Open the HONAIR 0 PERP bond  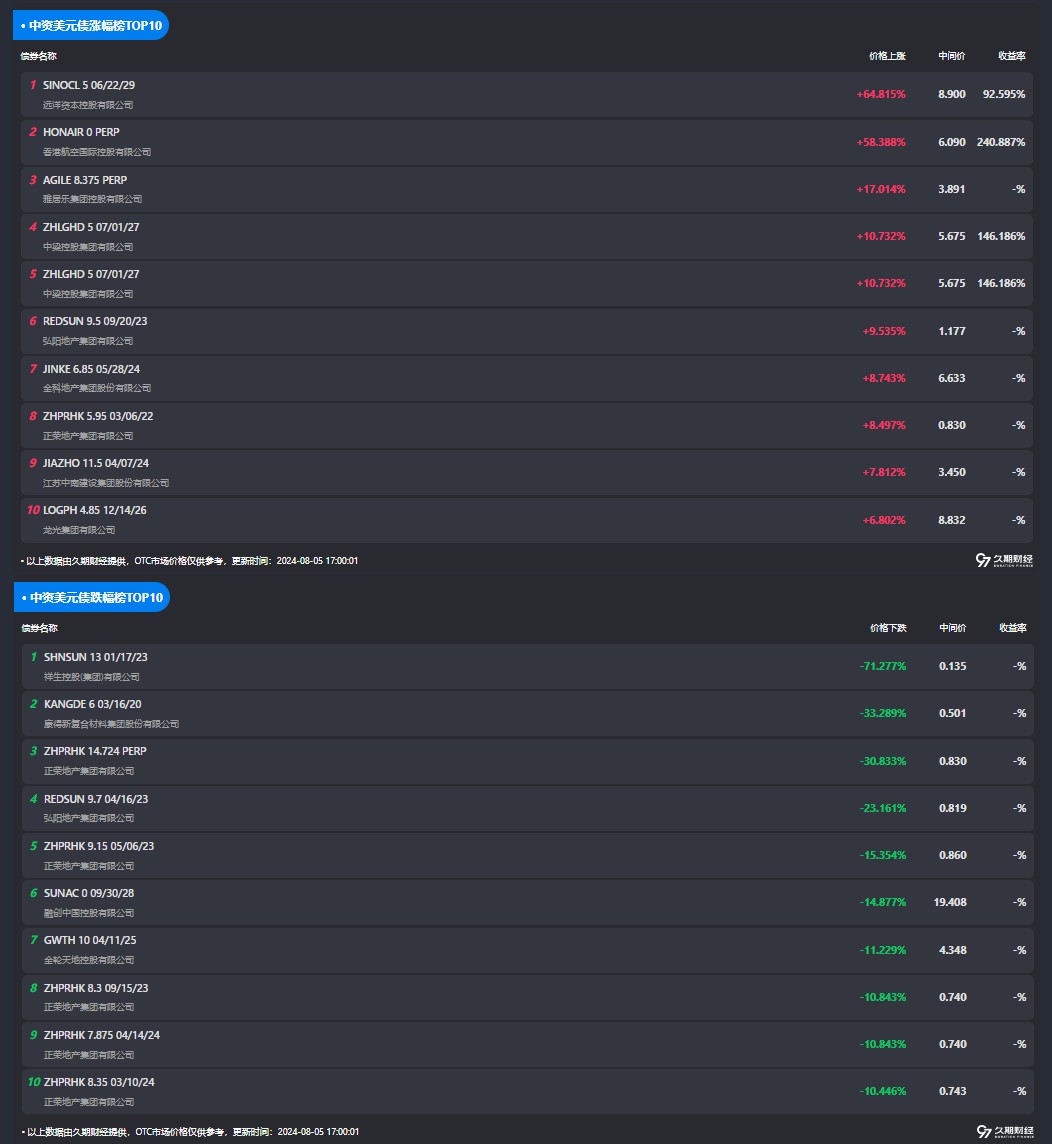pyautogui.click(x=81, y=132)
